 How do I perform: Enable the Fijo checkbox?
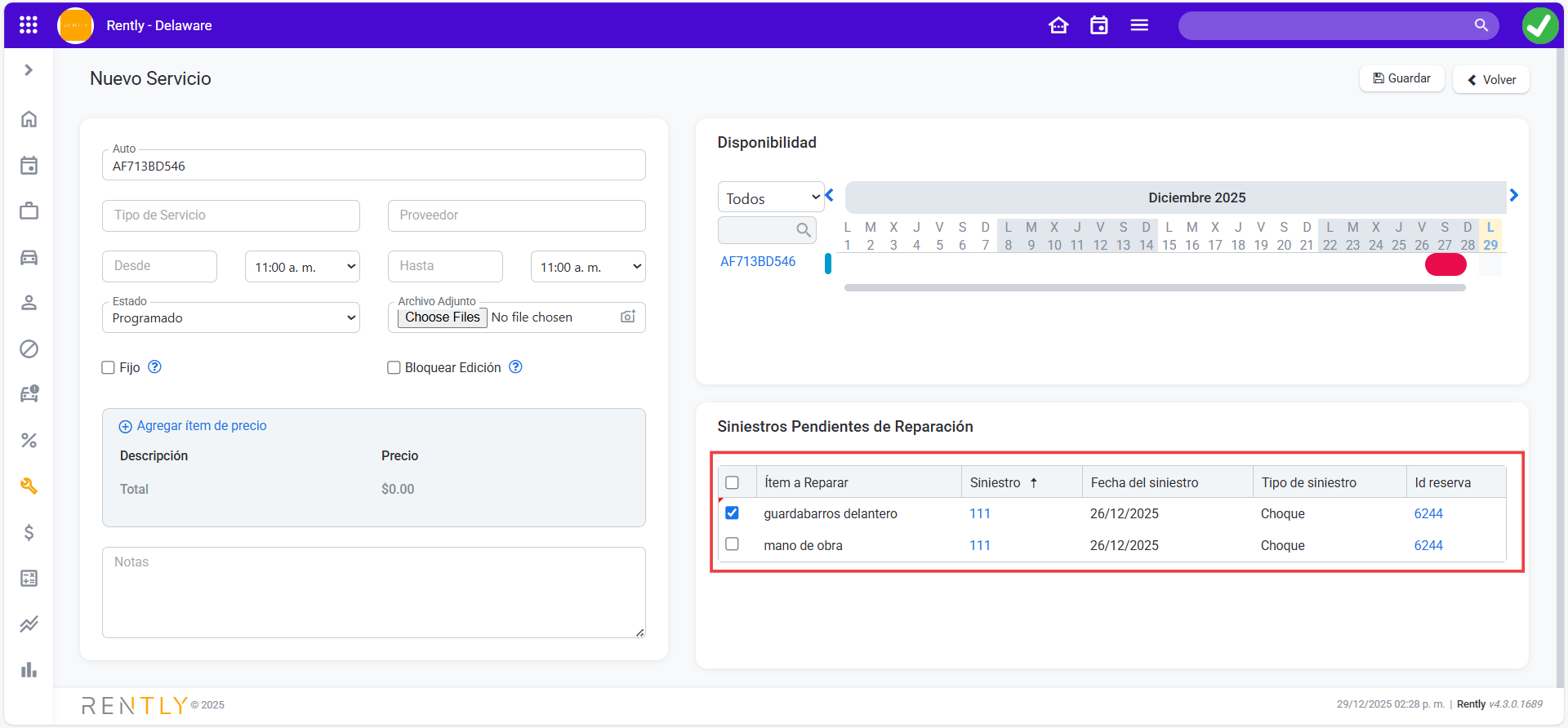coord(108,367)
